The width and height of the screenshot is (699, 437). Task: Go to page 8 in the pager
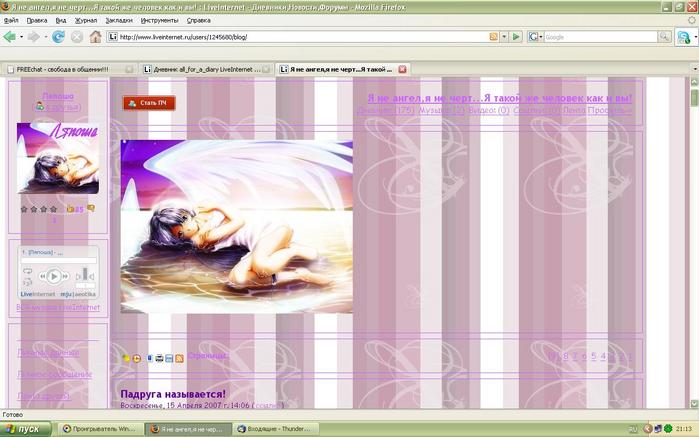click(x=566, y=356)
